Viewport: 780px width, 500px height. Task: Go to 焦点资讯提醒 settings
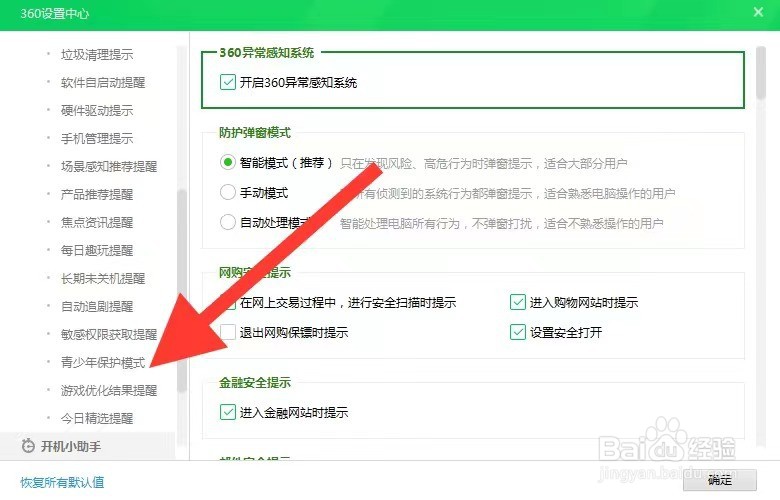(97, 222)
